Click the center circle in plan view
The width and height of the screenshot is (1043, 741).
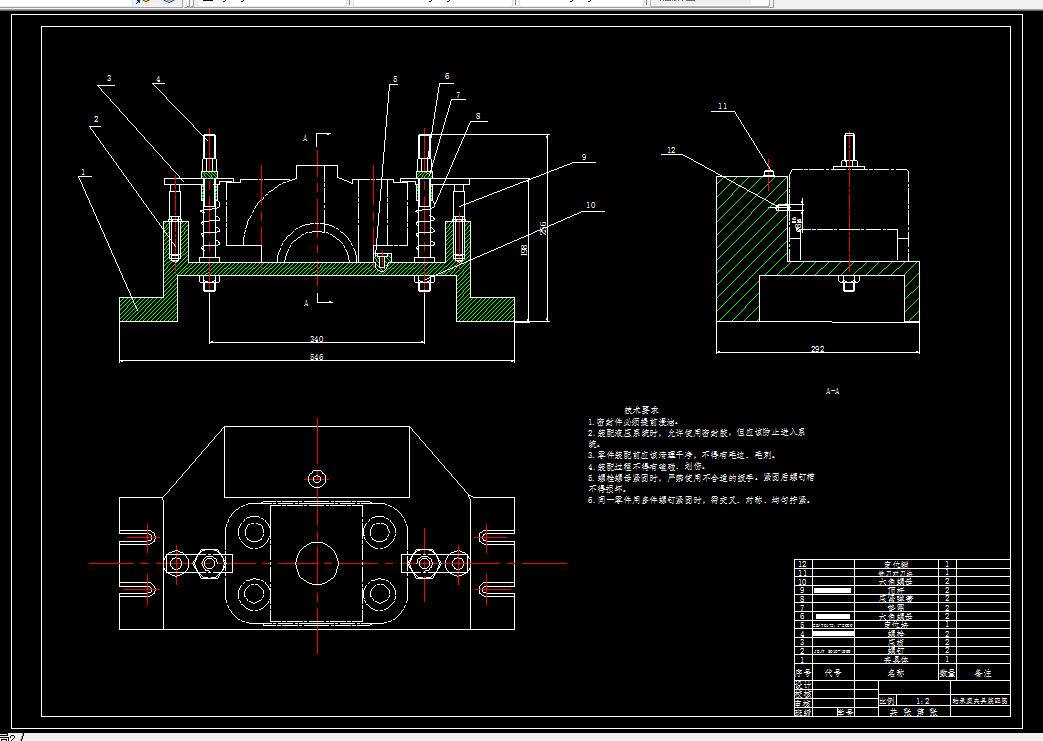317,563
